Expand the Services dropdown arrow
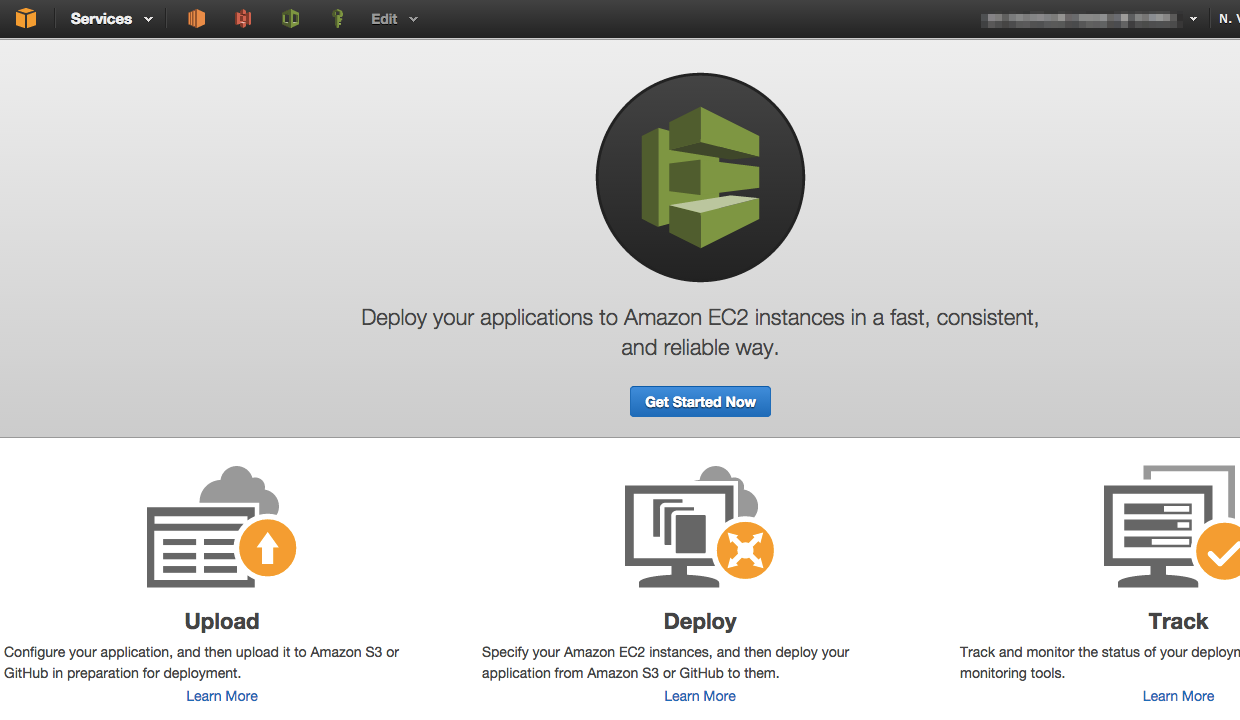The height and width of the screenshot is (720, 1240). [x=148, y=18]
